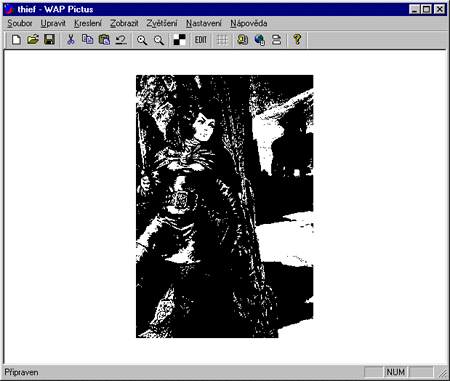Image resolution: width=450 pixels, height=381 pixels.
Task: Open the Nápověda menu
Action: coord(249,23)
